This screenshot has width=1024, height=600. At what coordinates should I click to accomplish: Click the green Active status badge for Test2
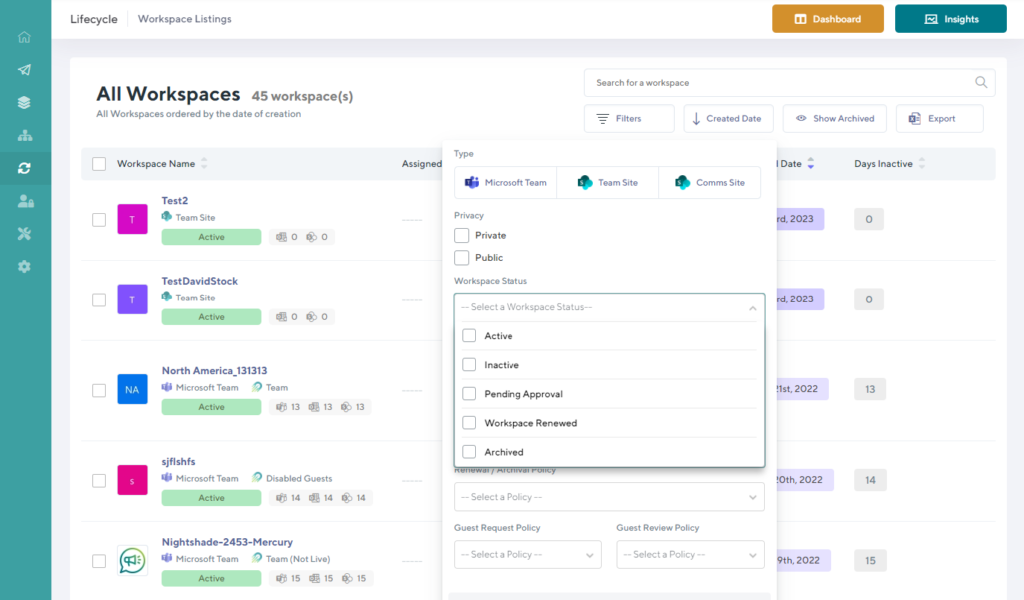click(210, 236)
